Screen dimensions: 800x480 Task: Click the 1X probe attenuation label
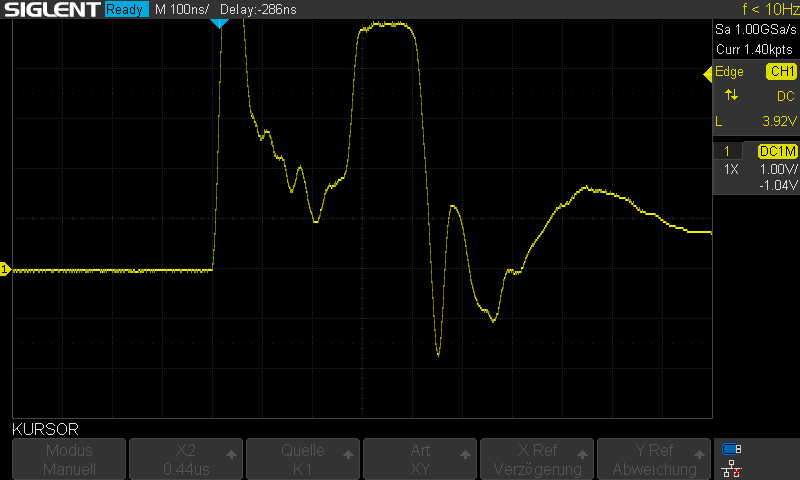[731, 169]
